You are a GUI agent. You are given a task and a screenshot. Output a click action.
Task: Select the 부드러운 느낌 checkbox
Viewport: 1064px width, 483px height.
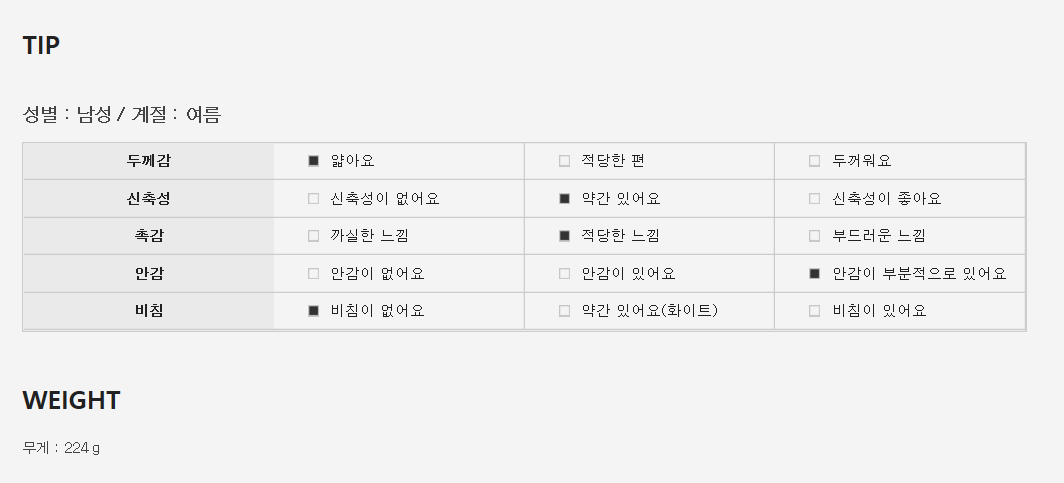[x=814, y=236]
